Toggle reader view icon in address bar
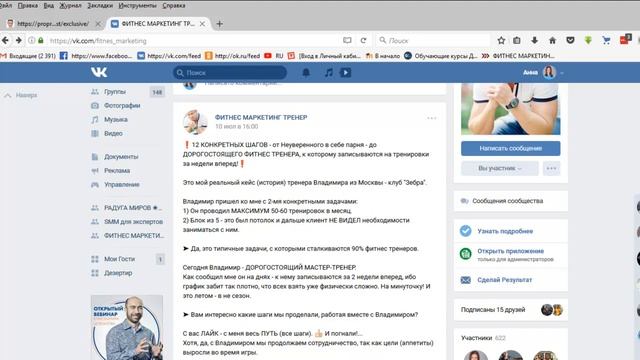The image size is (640, 360). (347, 40)
